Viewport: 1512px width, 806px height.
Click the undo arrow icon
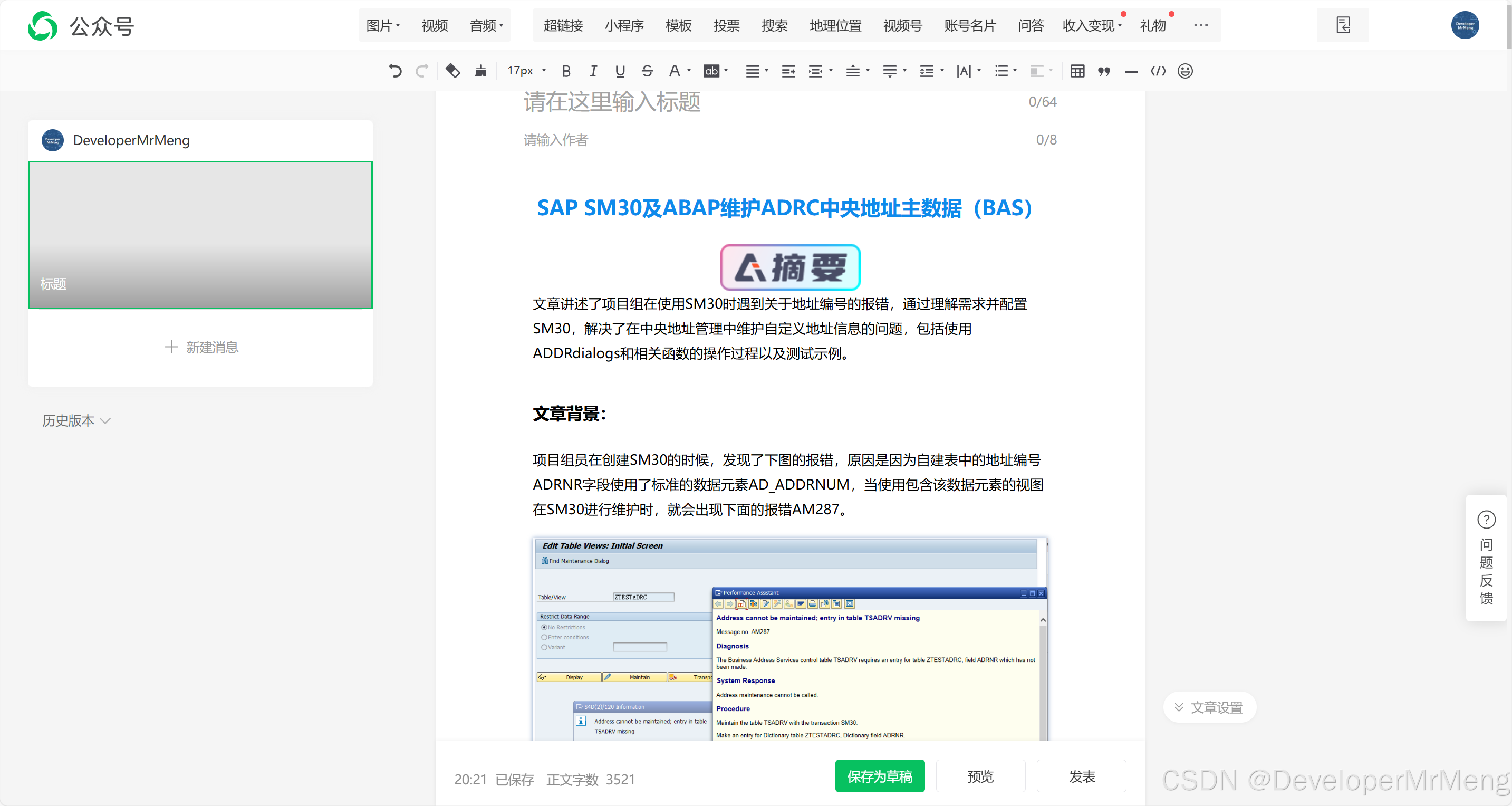(395, 71)
